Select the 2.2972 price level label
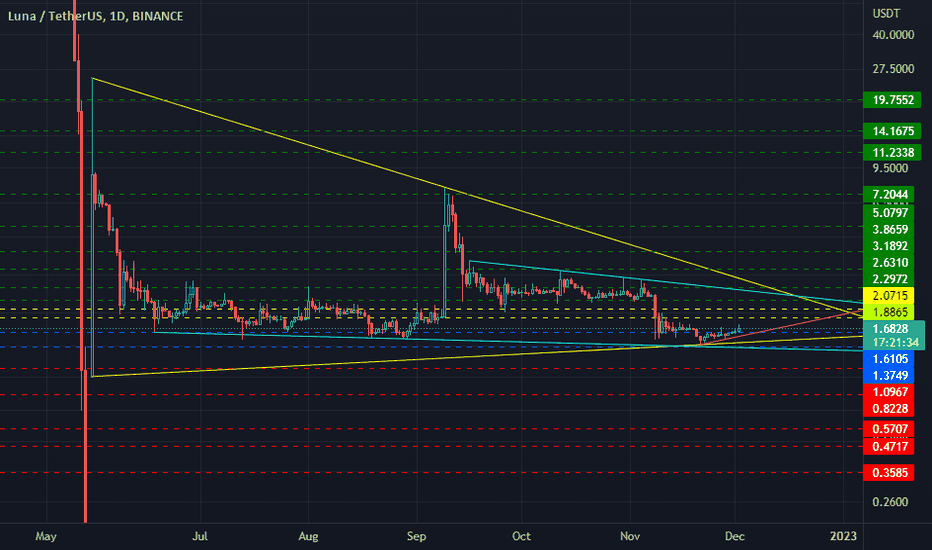932x550 pixels. point(889,279)
